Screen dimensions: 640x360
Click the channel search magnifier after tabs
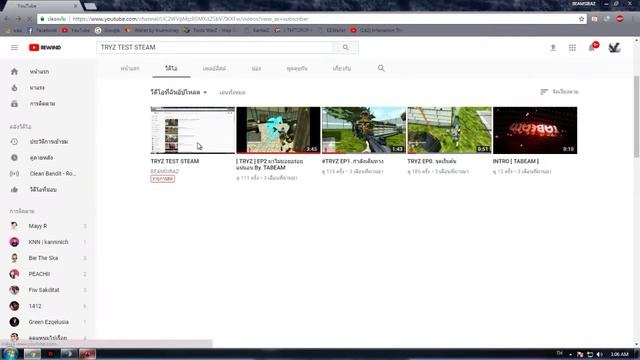381,68
